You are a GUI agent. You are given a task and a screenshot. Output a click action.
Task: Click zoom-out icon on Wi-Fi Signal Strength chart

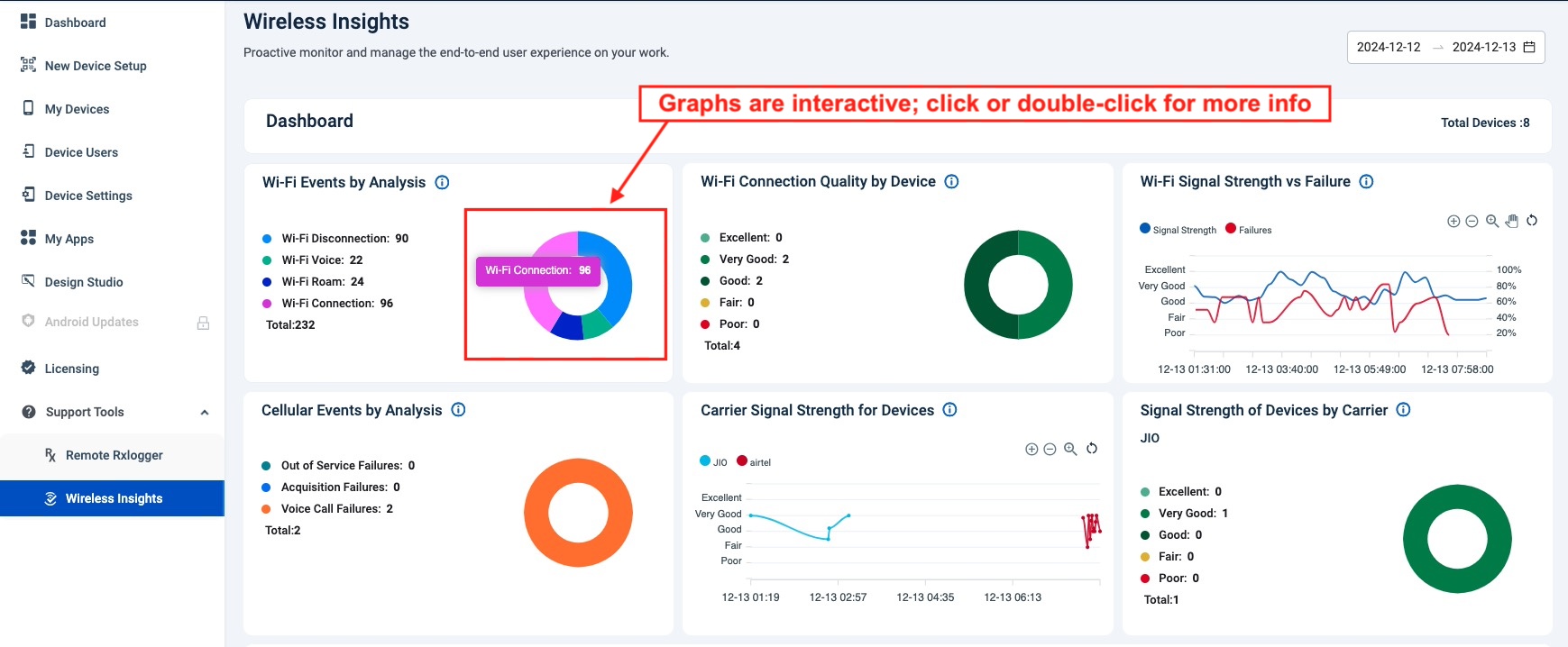click(1472, 221)
